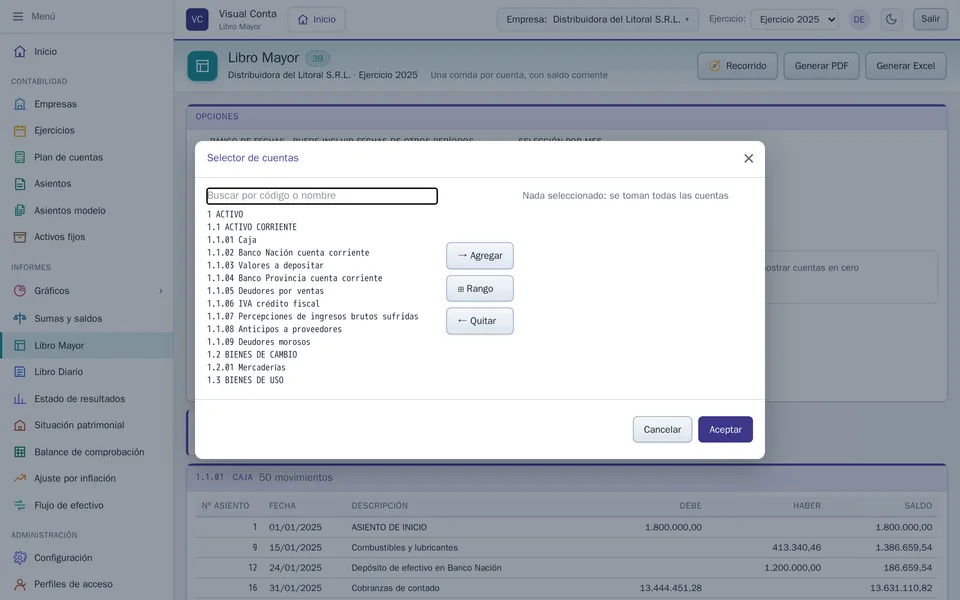Viewport: 960px width, 600px height.
Task: Click the Situación patrimonial icon
Action: click(x=20, y=425)
